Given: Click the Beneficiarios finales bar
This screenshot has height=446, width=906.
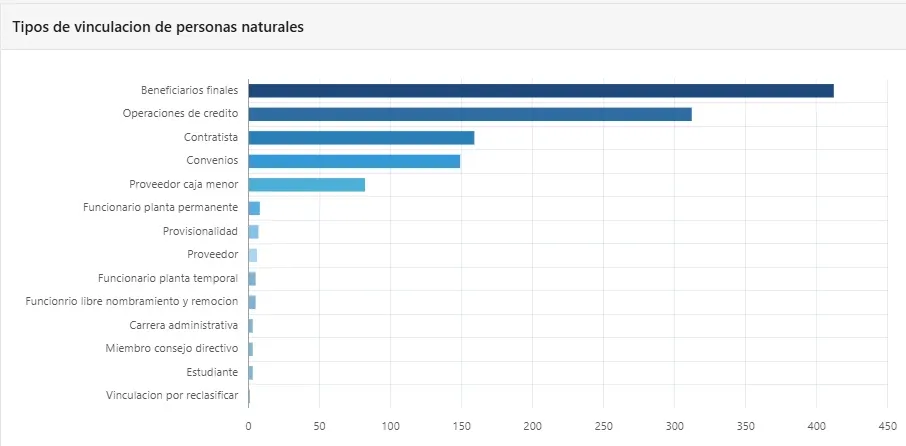Looking at the screenshot, I should pyautogui.click(x=541, y=91).
